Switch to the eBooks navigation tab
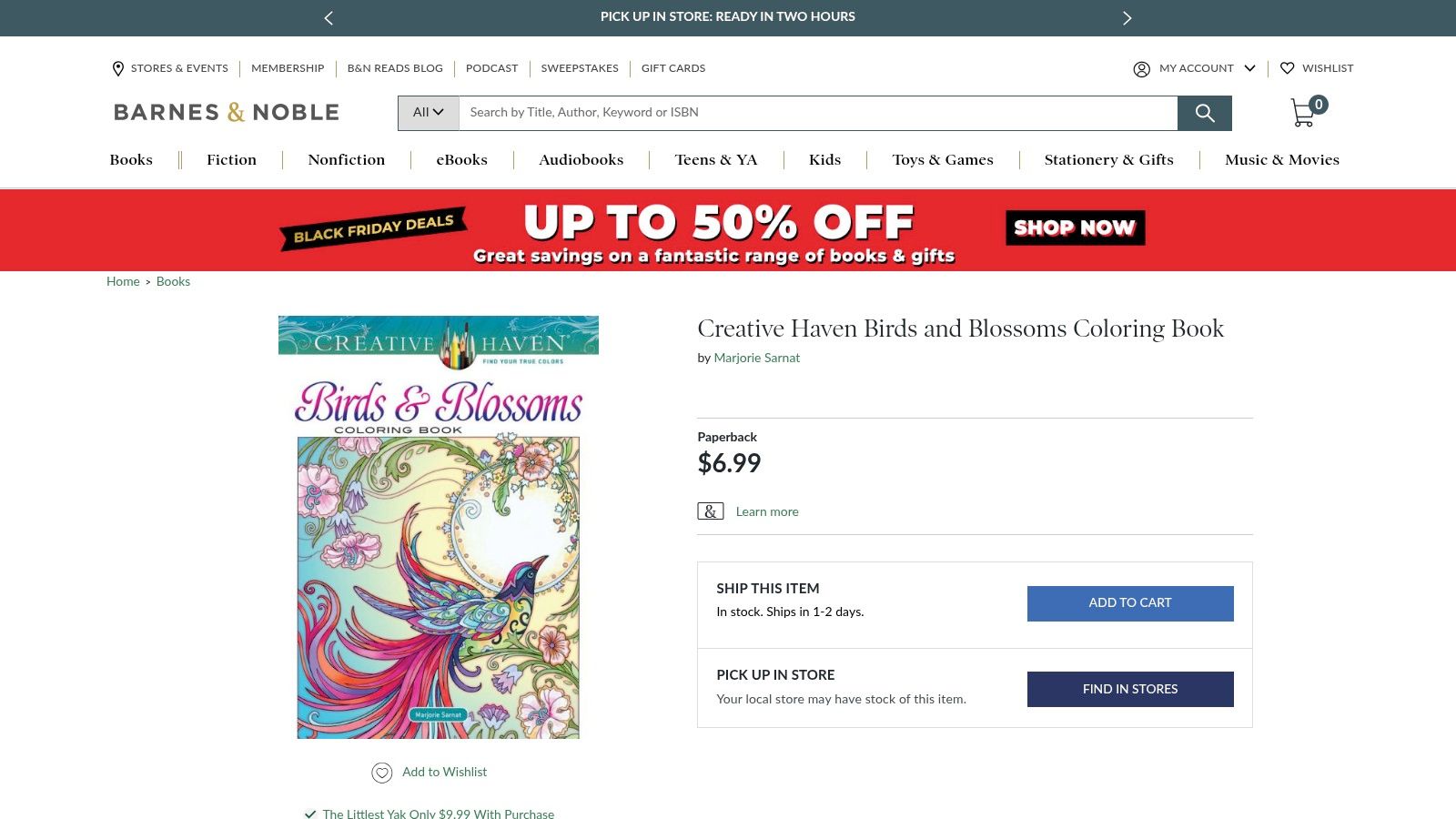The width and height of the screenshot is (1456, 819). coord(461,159)
